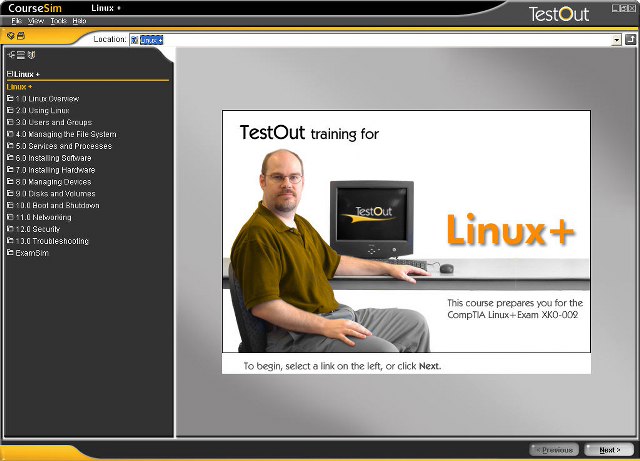Image resolution: width=640 pixels, height=461 pixels.
Task: Click the first icon in the orange toolbar
Action: pos(11,36)
